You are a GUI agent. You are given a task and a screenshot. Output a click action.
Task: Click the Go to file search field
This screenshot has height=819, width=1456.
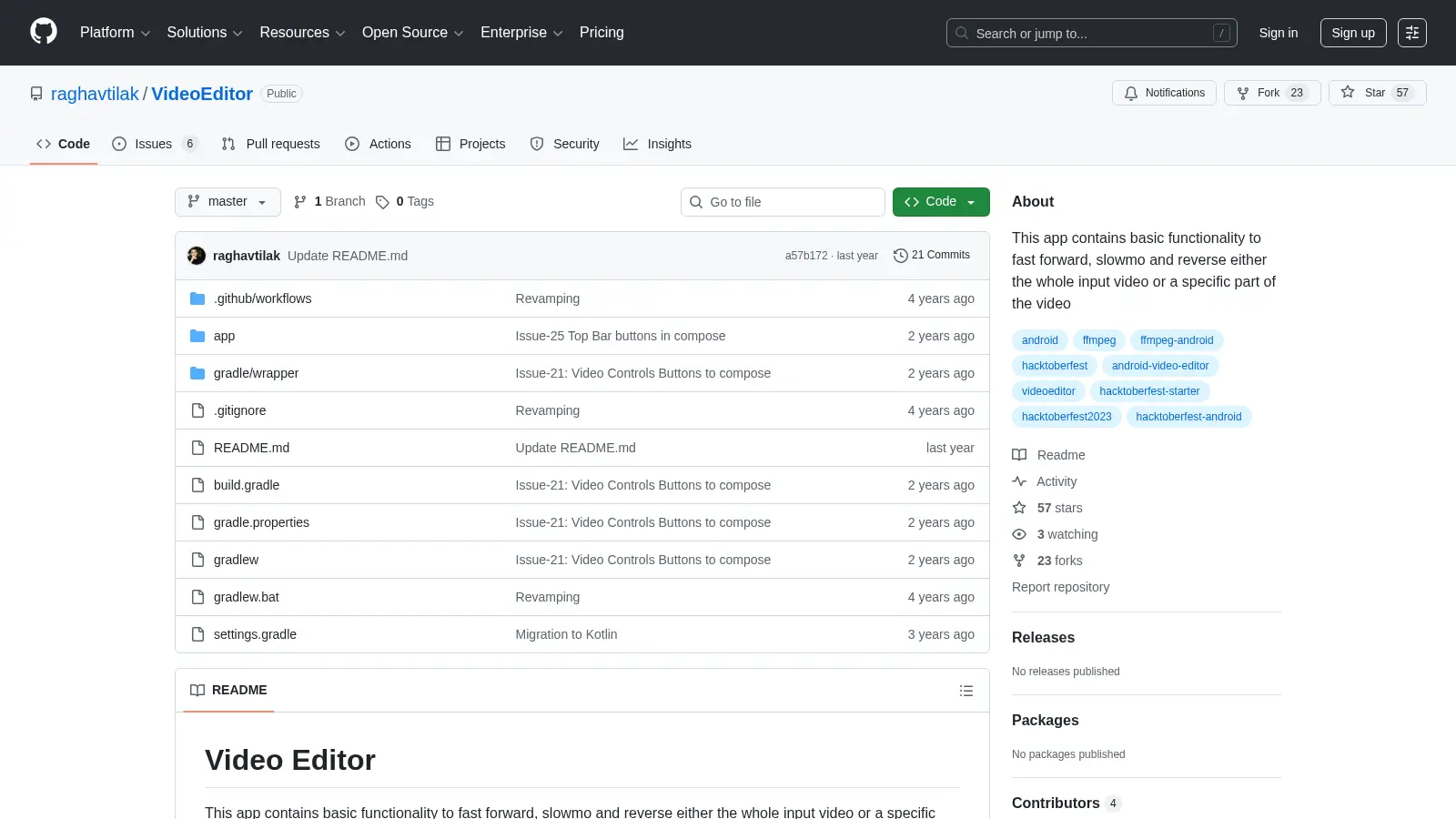pyautogui.click(x=783, y=202)
